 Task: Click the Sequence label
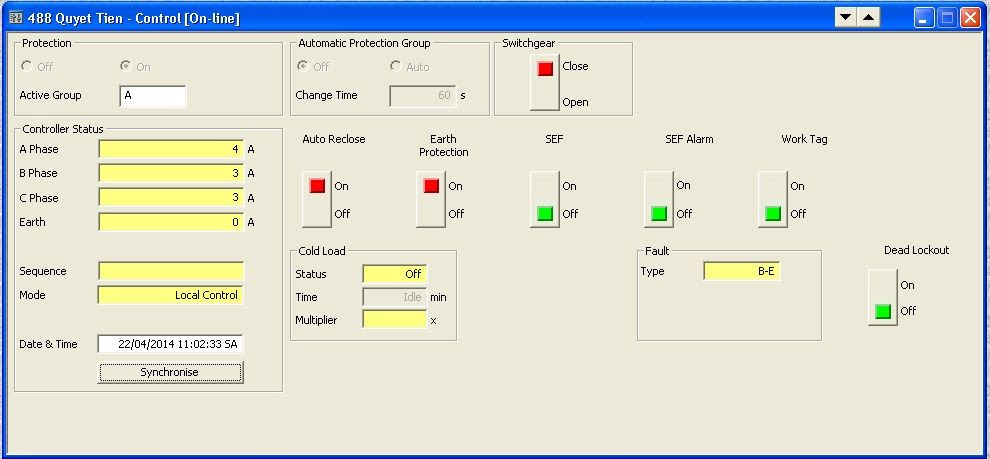coord(43,271)
